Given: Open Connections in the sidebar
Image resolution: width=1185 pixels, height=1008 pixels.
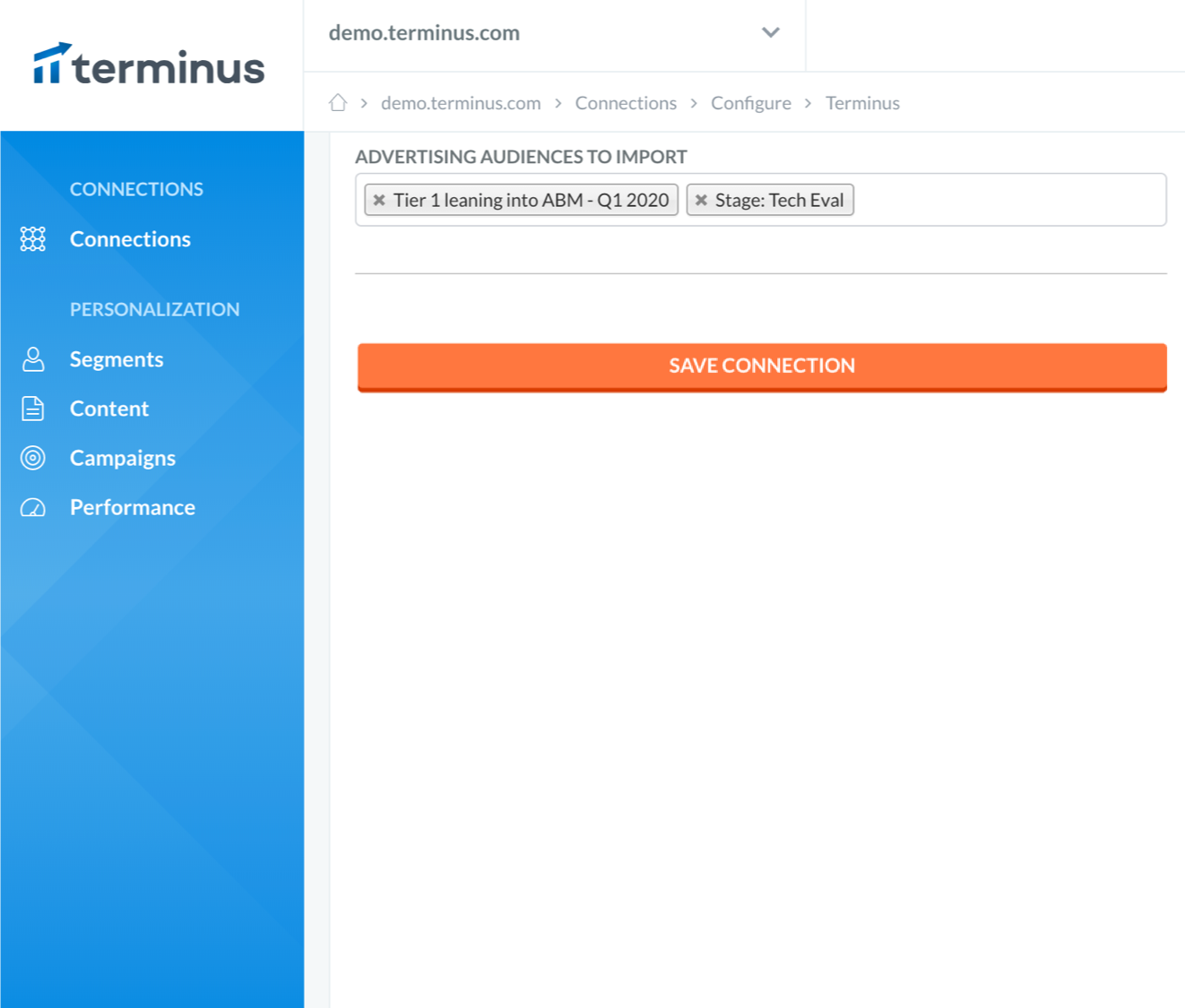Looking at the screenshot, I should (130, 239).
